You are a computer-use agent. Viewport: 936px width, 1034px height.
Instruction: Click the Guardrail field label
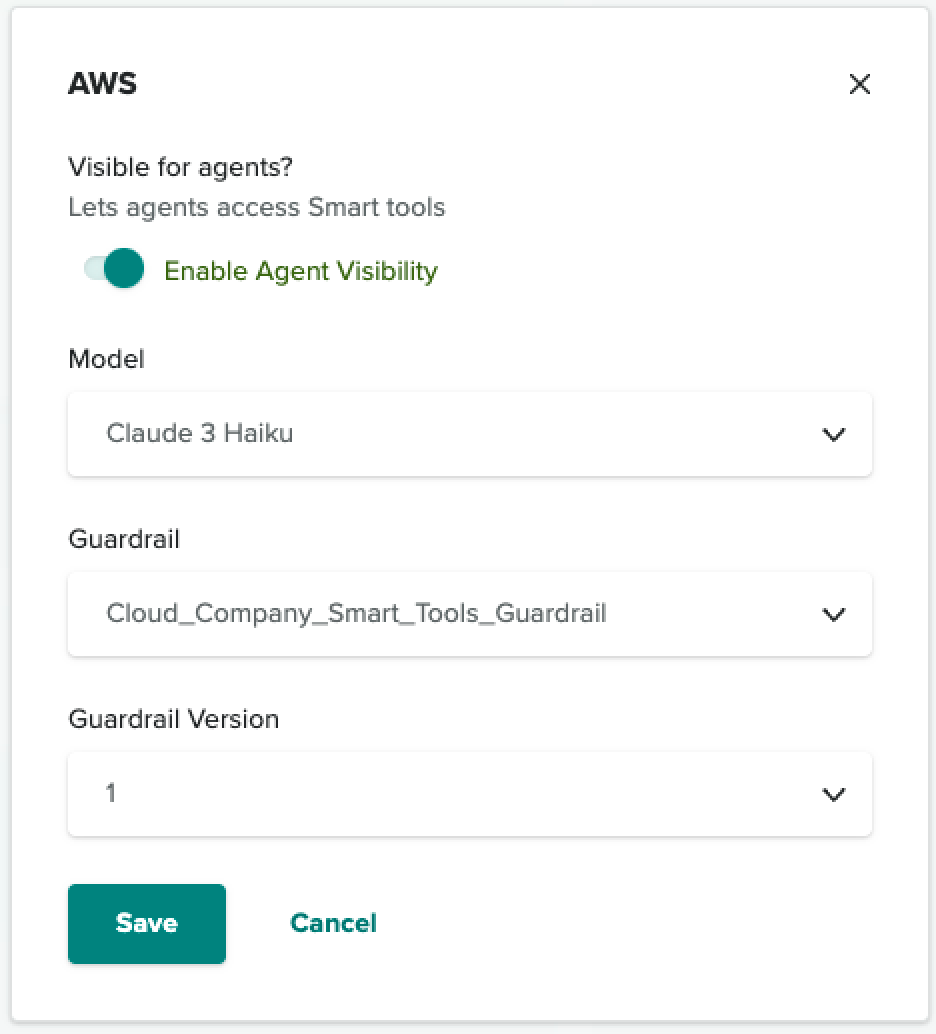pyautogui.click(x=124, y=539)
